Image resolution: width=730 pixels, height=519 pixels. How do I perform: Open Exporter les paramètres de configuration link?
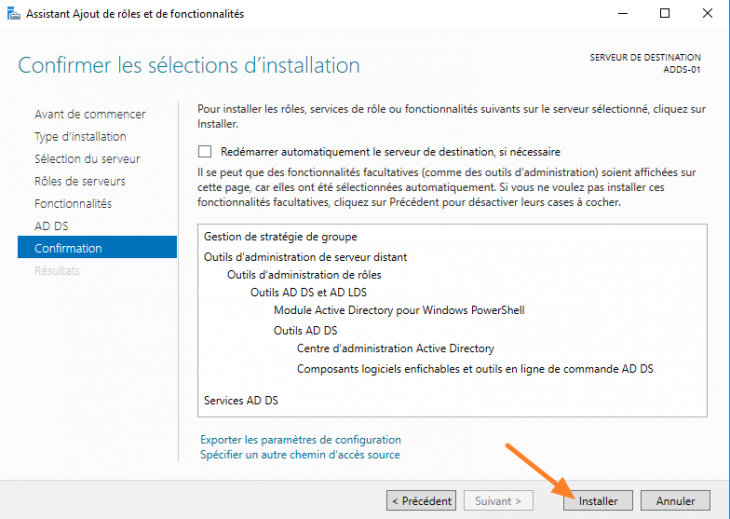[300, 439]
